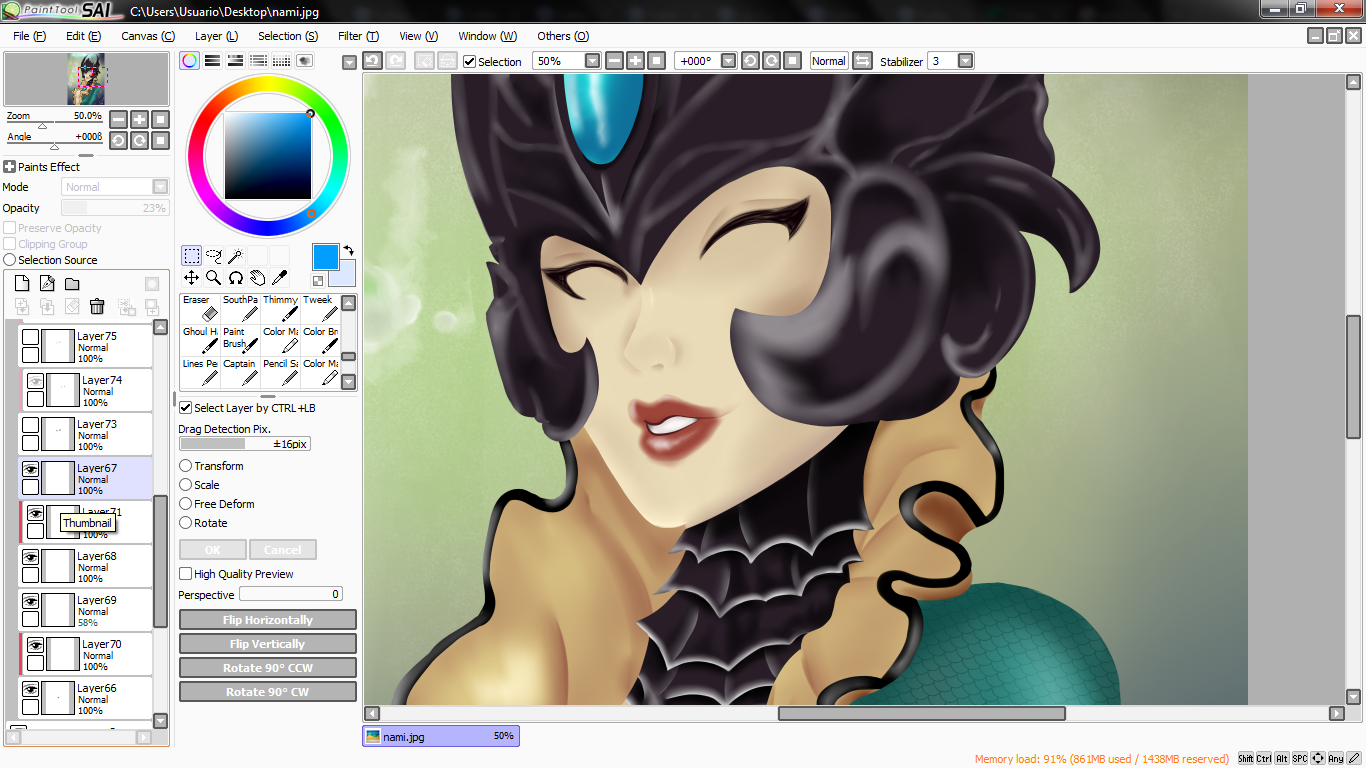
Task: Zoom out using navigator minus button
Action: click(118, 119)
